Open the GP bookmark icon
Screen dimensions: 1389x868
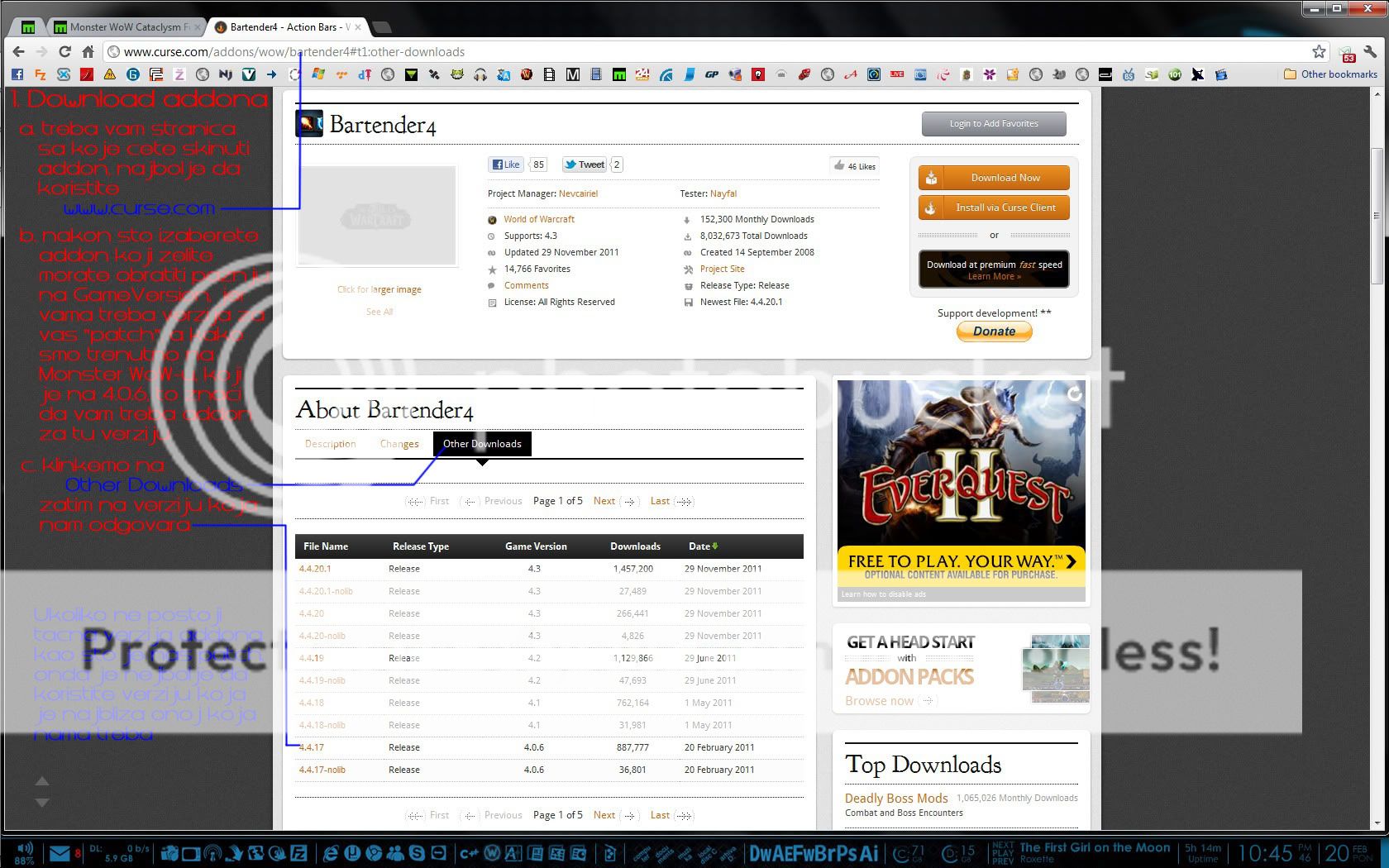tap(711, 74)
